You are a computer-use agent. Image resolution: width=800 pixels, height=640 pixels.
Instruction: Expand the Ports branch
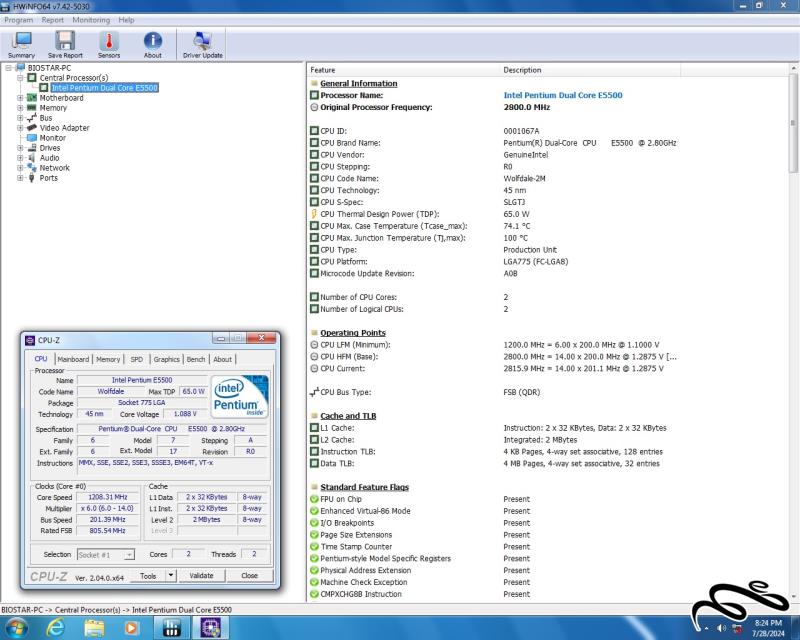[20, 178]
